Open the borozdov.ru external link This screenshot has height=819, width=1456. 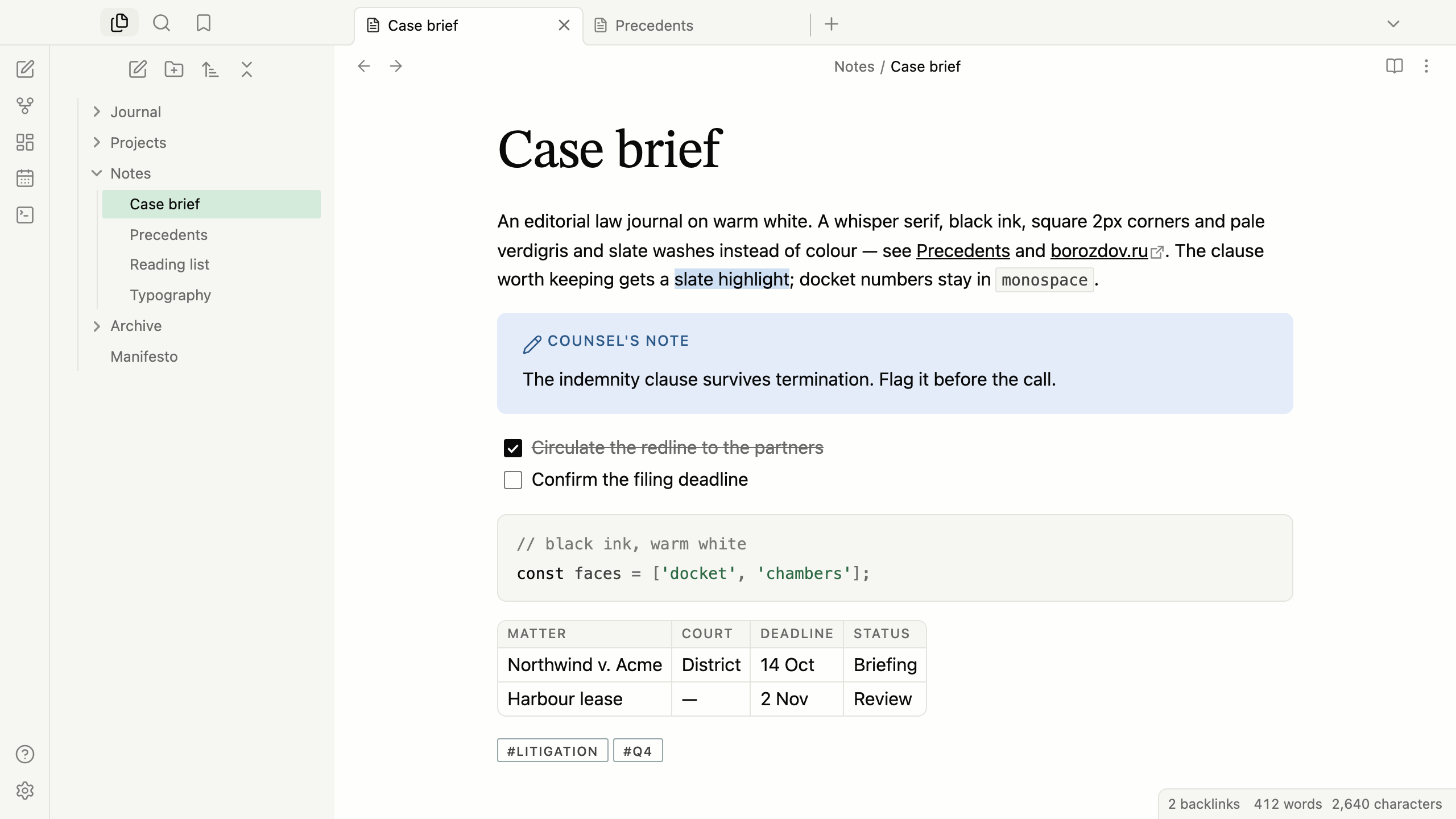tap(1099, 251)
